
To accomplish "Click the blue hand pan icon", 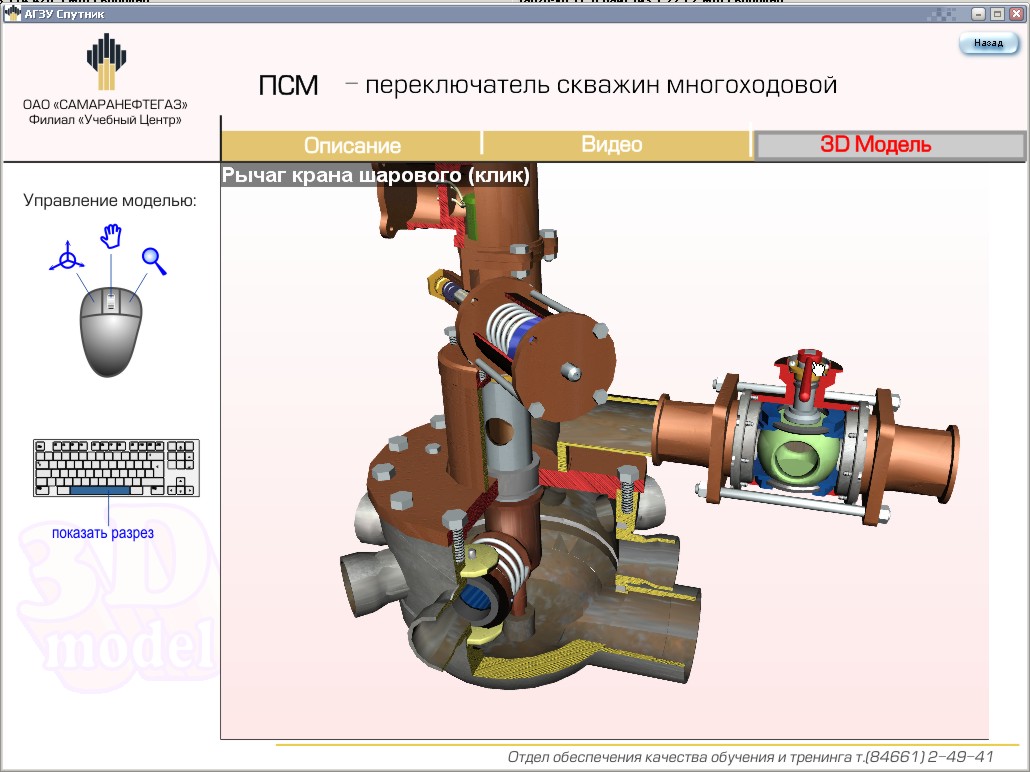I will [110, 237].
